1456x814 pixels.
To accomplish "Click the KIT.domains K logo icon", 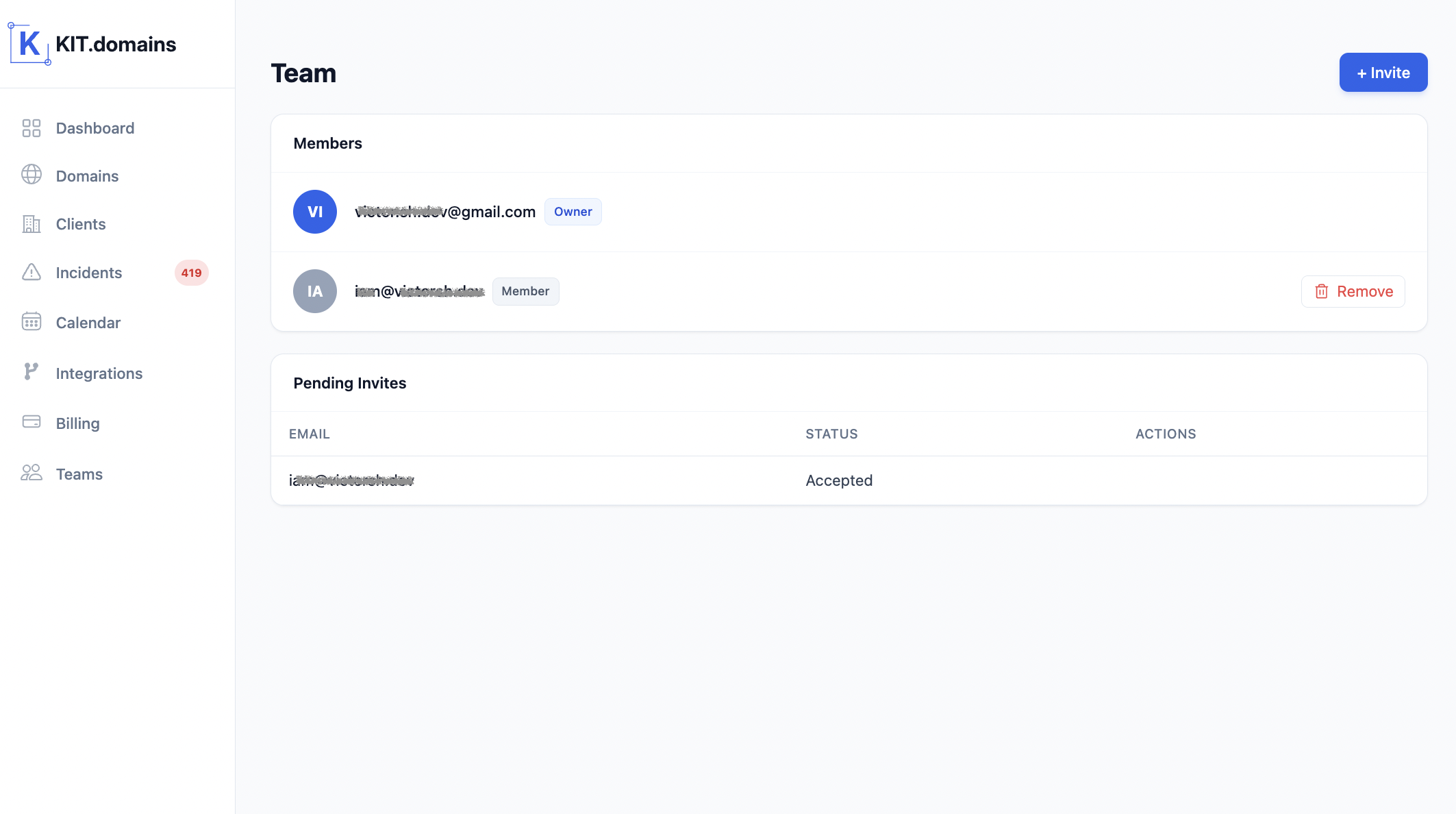I will (29, 44).
